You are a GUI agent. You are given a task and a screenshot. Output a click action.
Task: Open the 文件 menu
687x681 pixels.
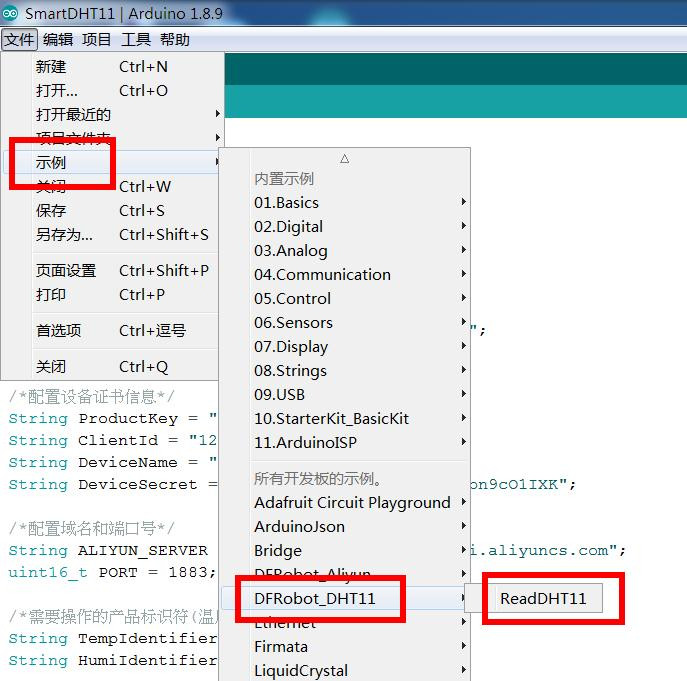[19, 40]
